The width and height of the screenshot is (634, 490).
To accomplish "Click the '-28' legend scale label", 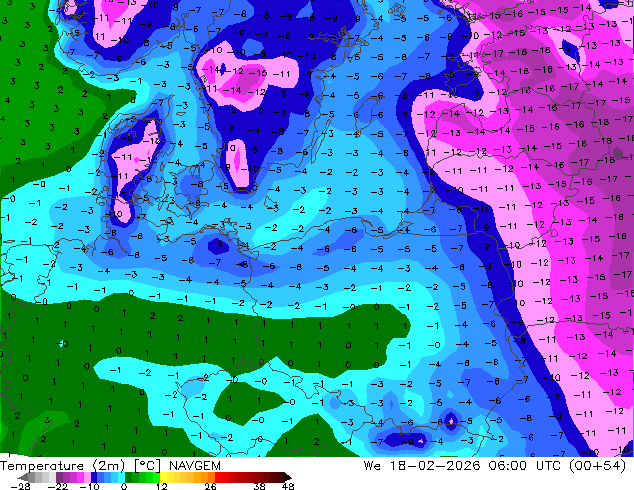I will coord(20,486).
